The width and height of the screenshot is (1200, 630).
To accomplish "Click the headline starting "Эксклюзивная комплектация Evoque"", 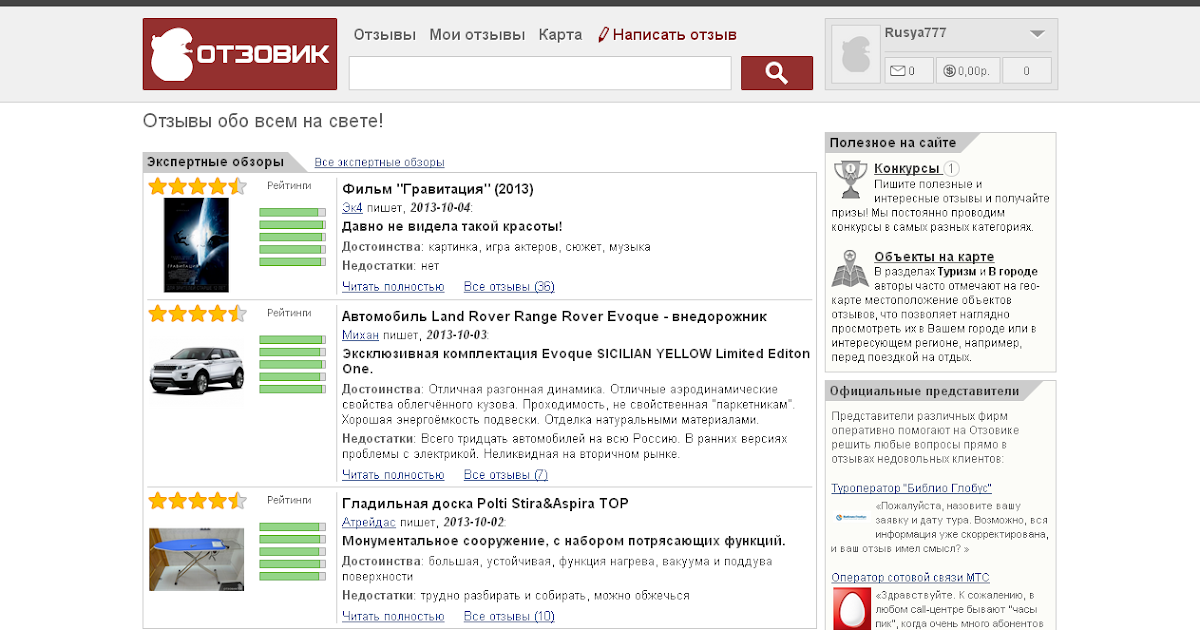I will coord(576,361).
